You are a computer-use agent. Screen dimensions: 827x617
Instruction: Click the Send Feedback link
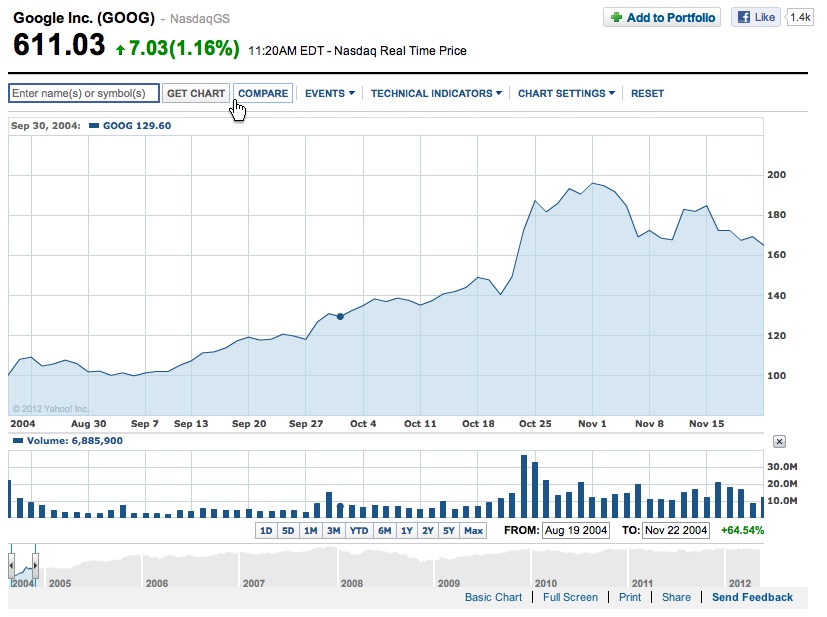(752, 597)
